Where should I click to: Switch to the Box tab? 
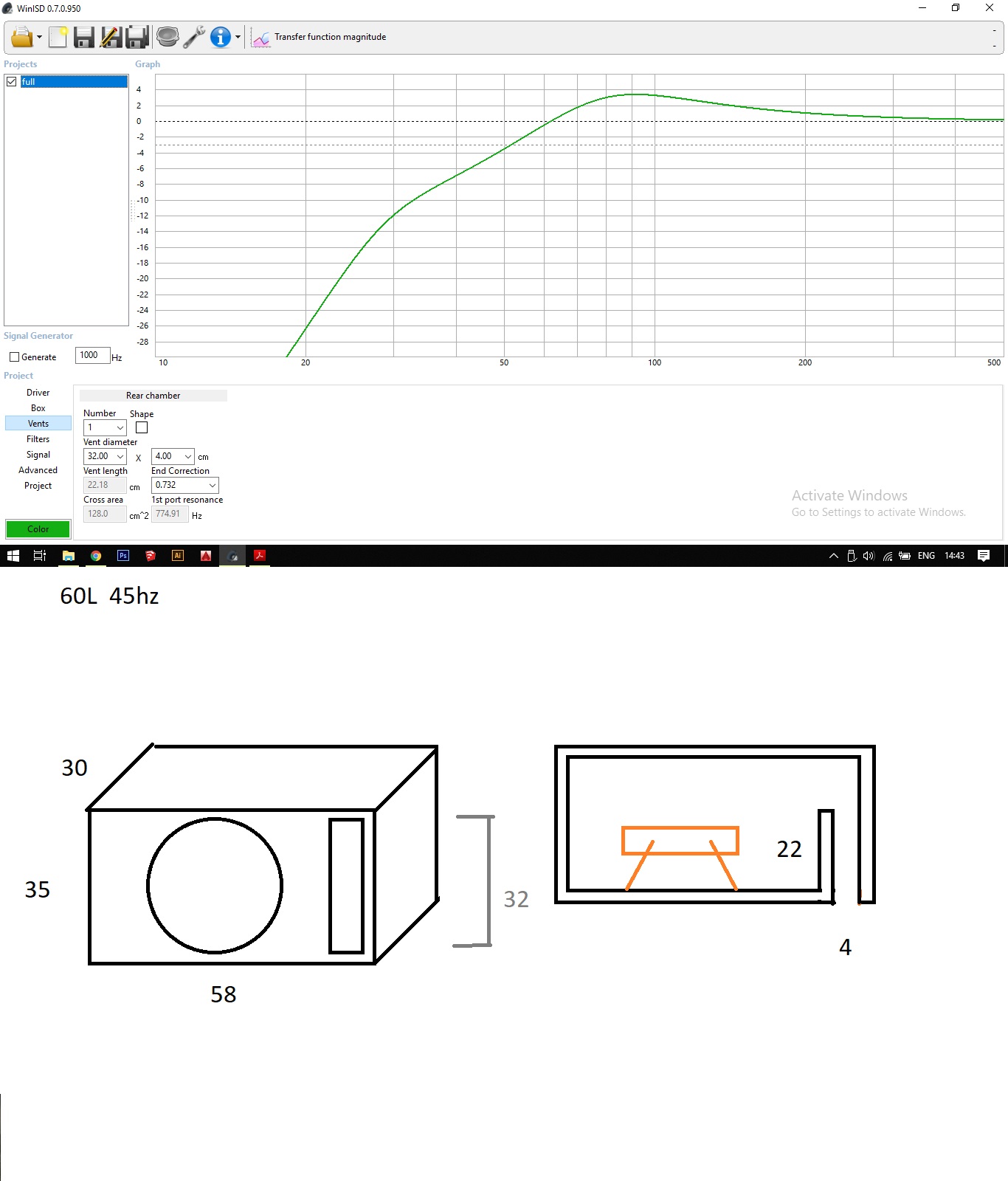click(x=38, y=408)
